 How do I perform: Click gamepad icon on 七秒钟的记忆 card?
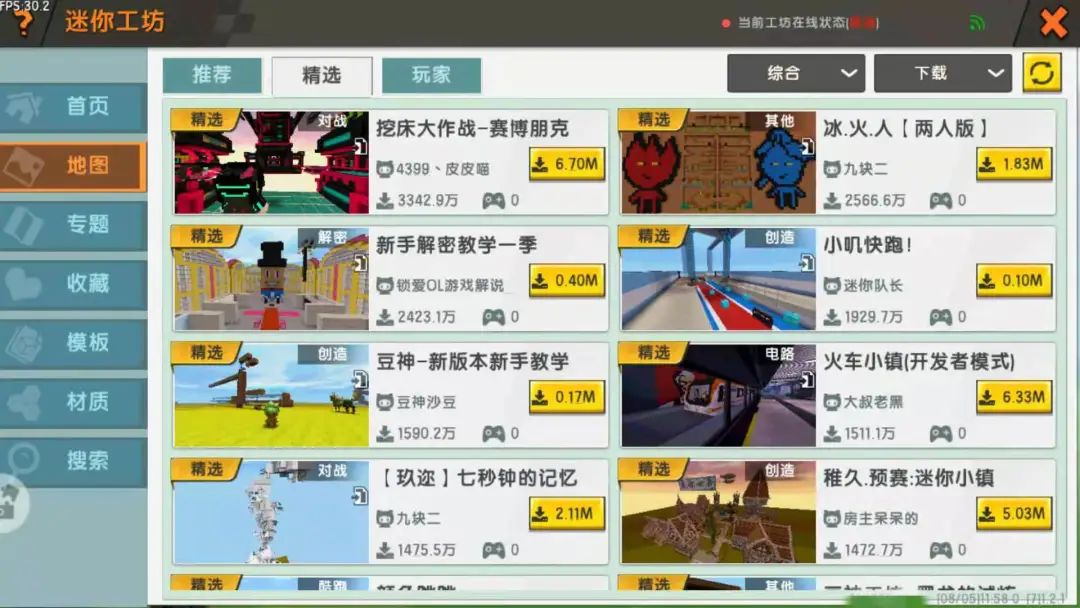click(493, 550)
